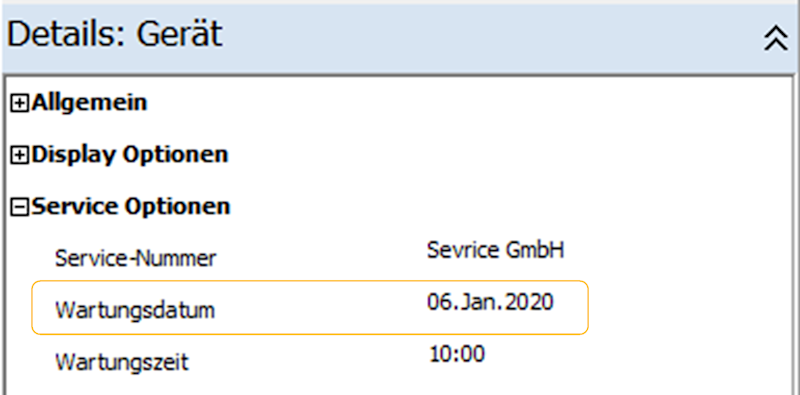This screenshot has height=395, width=800.
Task: Collapse the Details: Gerät panel with double chevron
Action: (x=776, y=39)
